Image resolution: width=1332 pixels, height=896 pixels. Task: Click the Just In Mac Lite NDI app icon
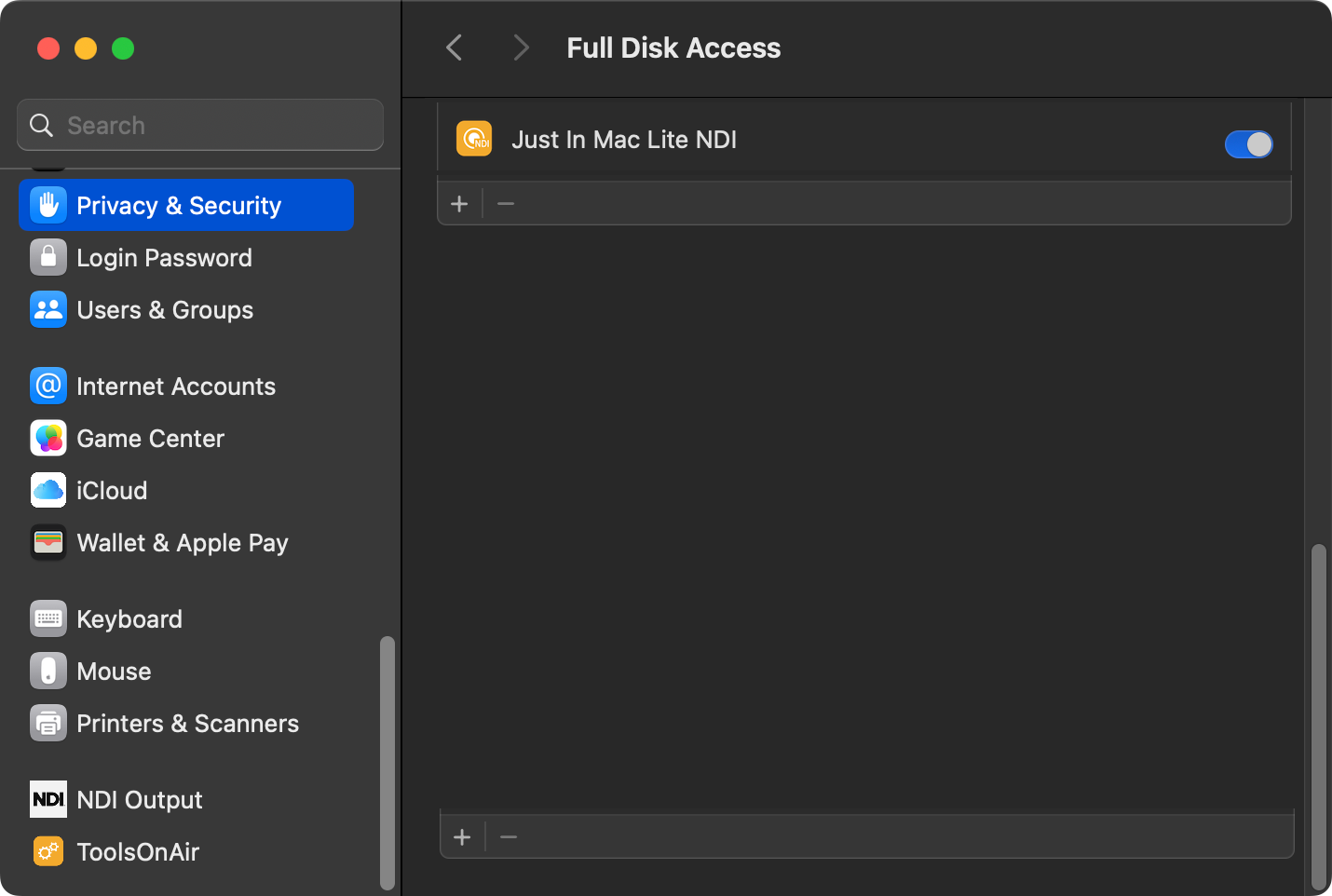pos(474,140)
